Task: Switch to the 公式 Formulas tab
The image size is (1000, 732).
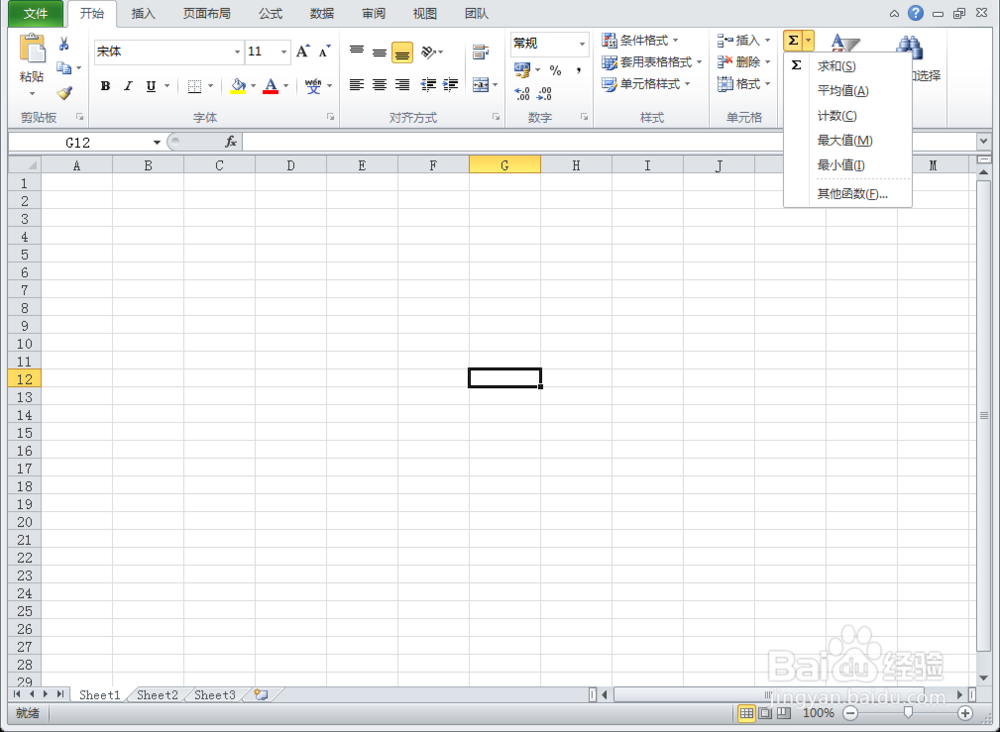Action: (270, 13)
